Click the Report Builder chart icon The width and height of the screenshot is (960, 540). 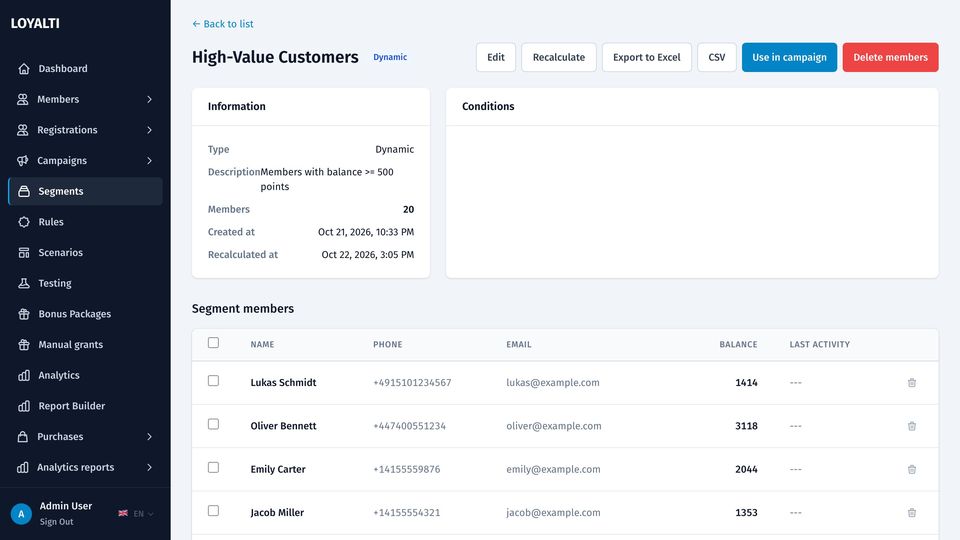pyautogui.click(x=24, y=405)
